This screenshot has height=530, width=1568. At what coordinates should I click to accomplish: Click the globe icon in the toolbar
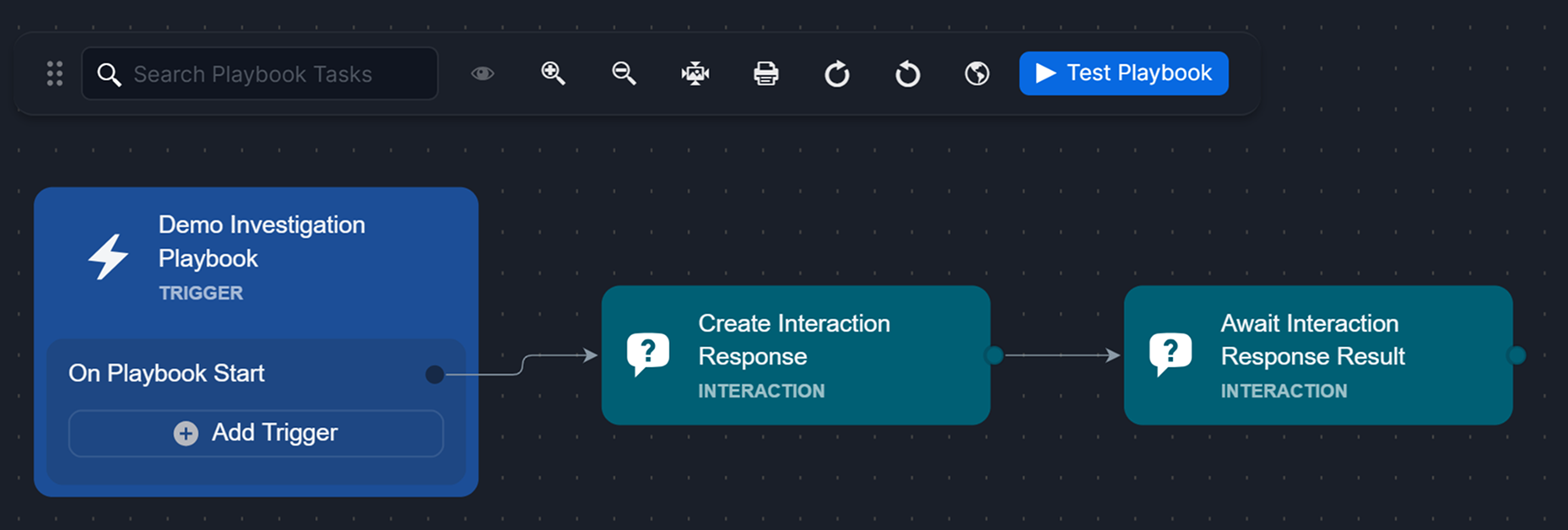coord(977,74)
